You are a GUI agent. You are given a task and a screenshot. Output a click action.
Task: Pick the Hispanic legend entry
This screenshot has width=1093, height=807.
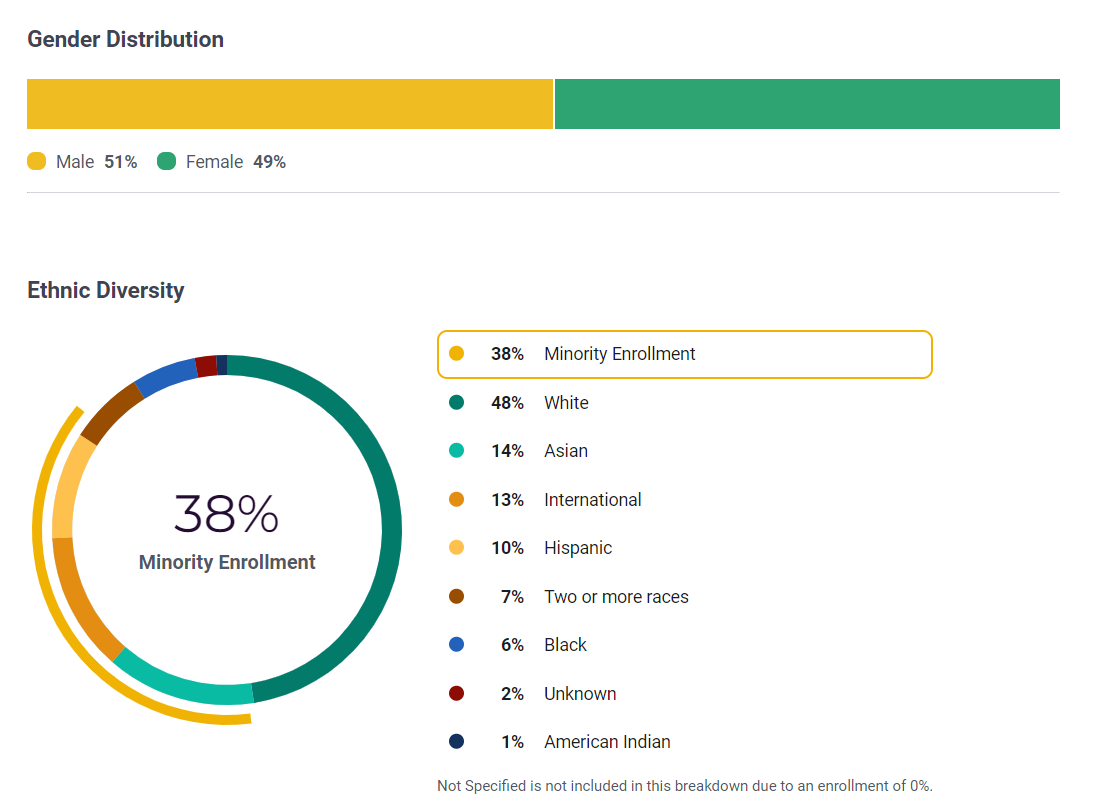(x=577, y=548)
